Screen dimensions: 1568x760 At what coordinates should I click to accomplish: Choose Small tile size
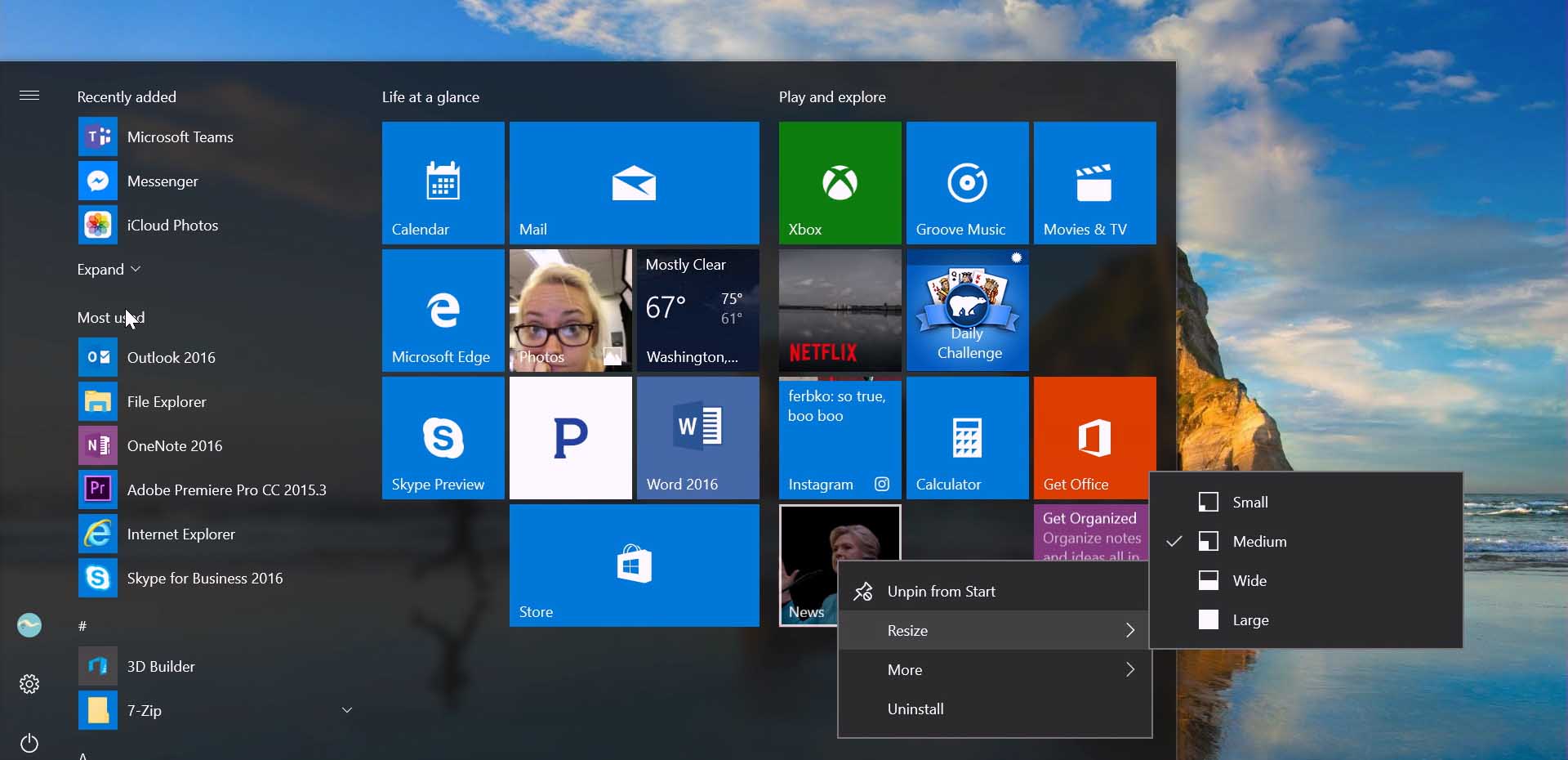pyautogui.click(x=1306, y=502)
